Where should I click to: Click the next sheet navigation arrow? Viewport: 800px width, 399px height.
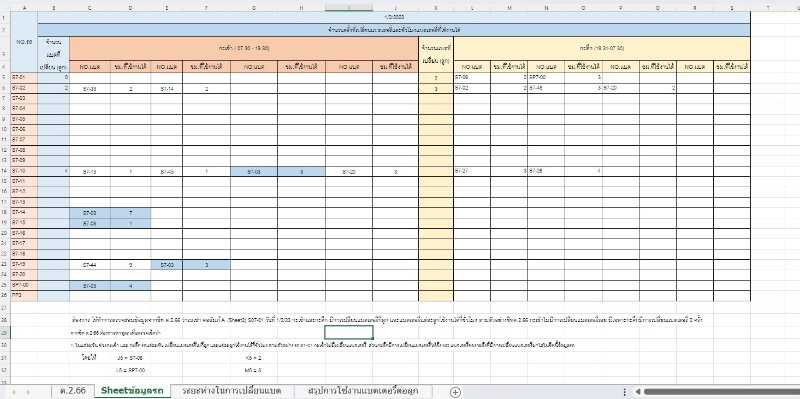(28, 392)
